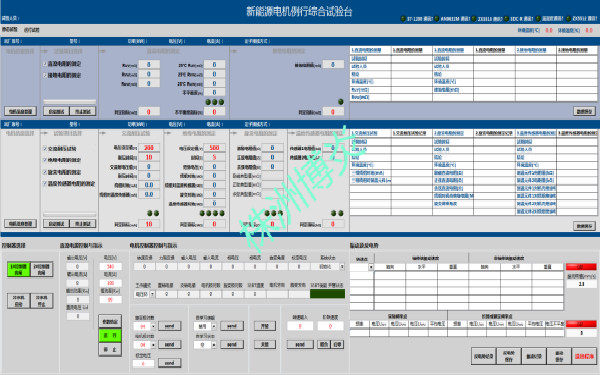Click the green 运行 run button
Viewport: 600px width, 375px height.
tap(110, 335)
